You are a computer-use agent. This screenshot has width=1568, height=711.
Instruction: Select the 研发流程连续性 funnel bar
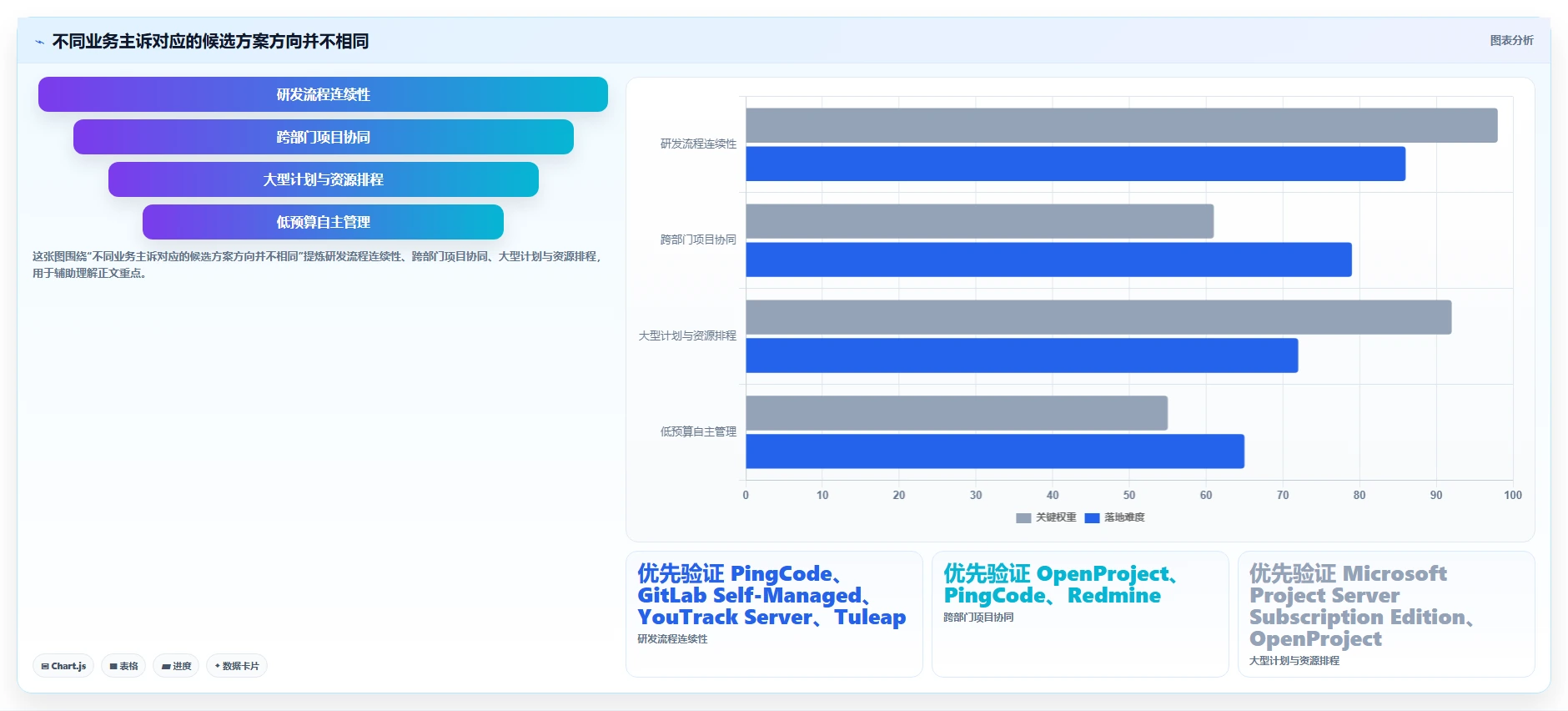tap(323, 94)
